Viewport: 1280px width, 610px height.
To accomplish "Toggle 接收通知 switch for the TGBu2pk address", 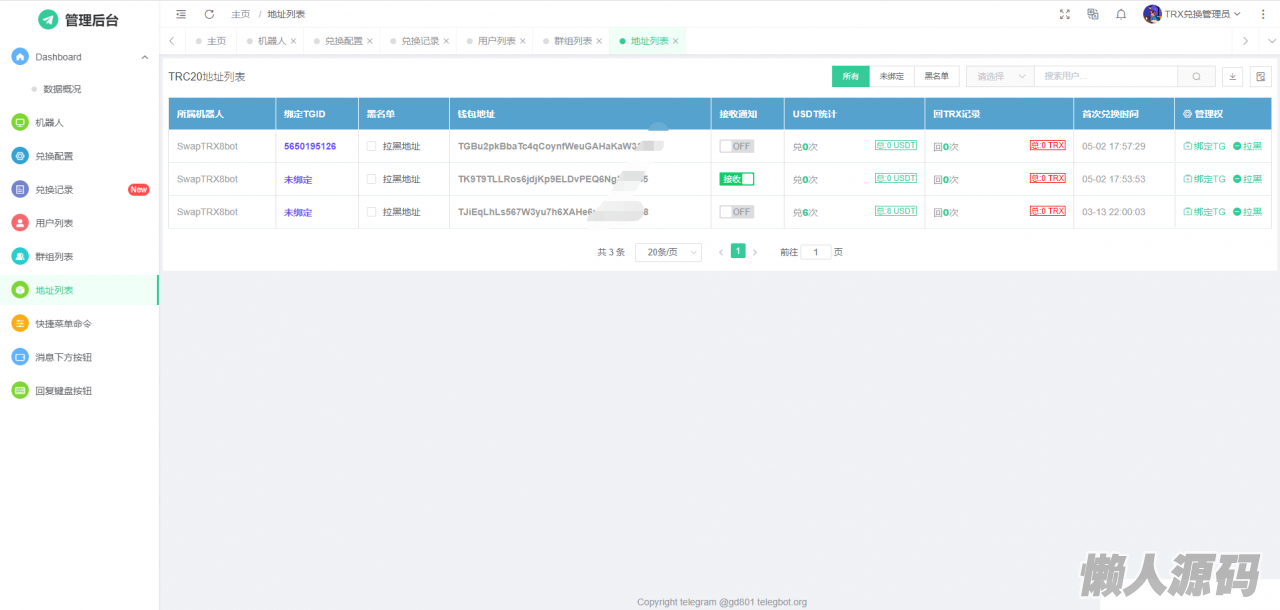I will pyautogui.click(x=737, y=146).
